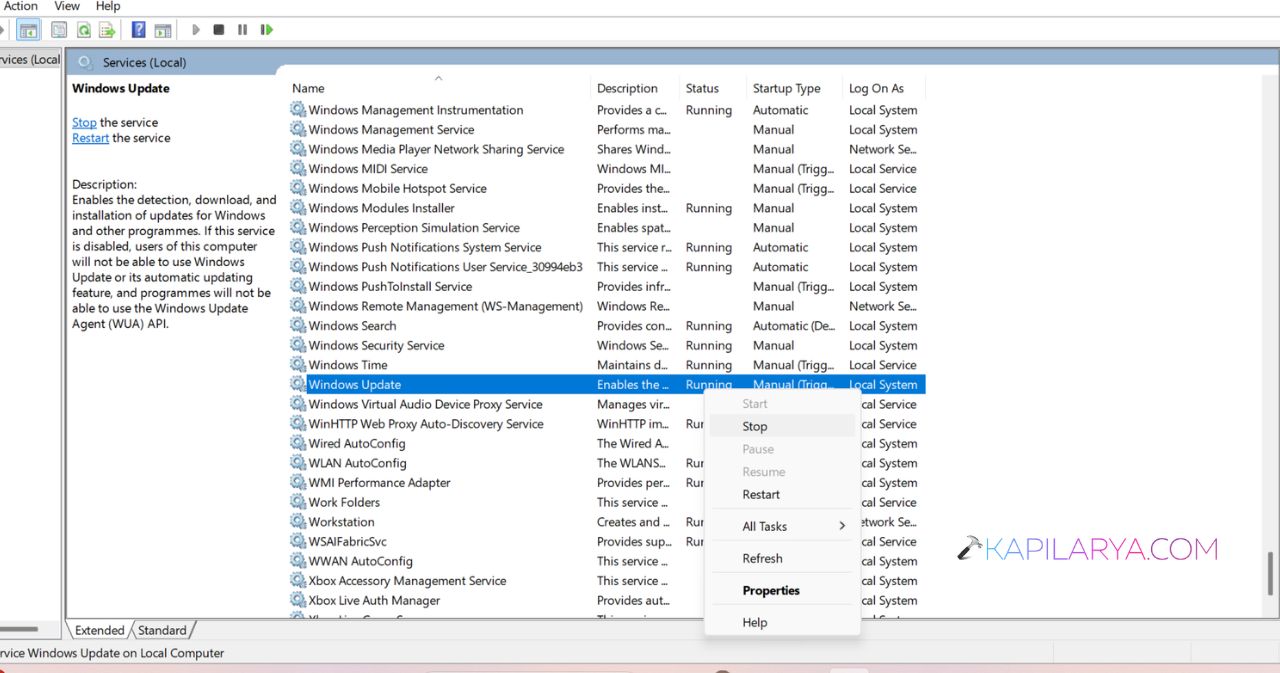Switch to the Extended tab

(100, 630)
